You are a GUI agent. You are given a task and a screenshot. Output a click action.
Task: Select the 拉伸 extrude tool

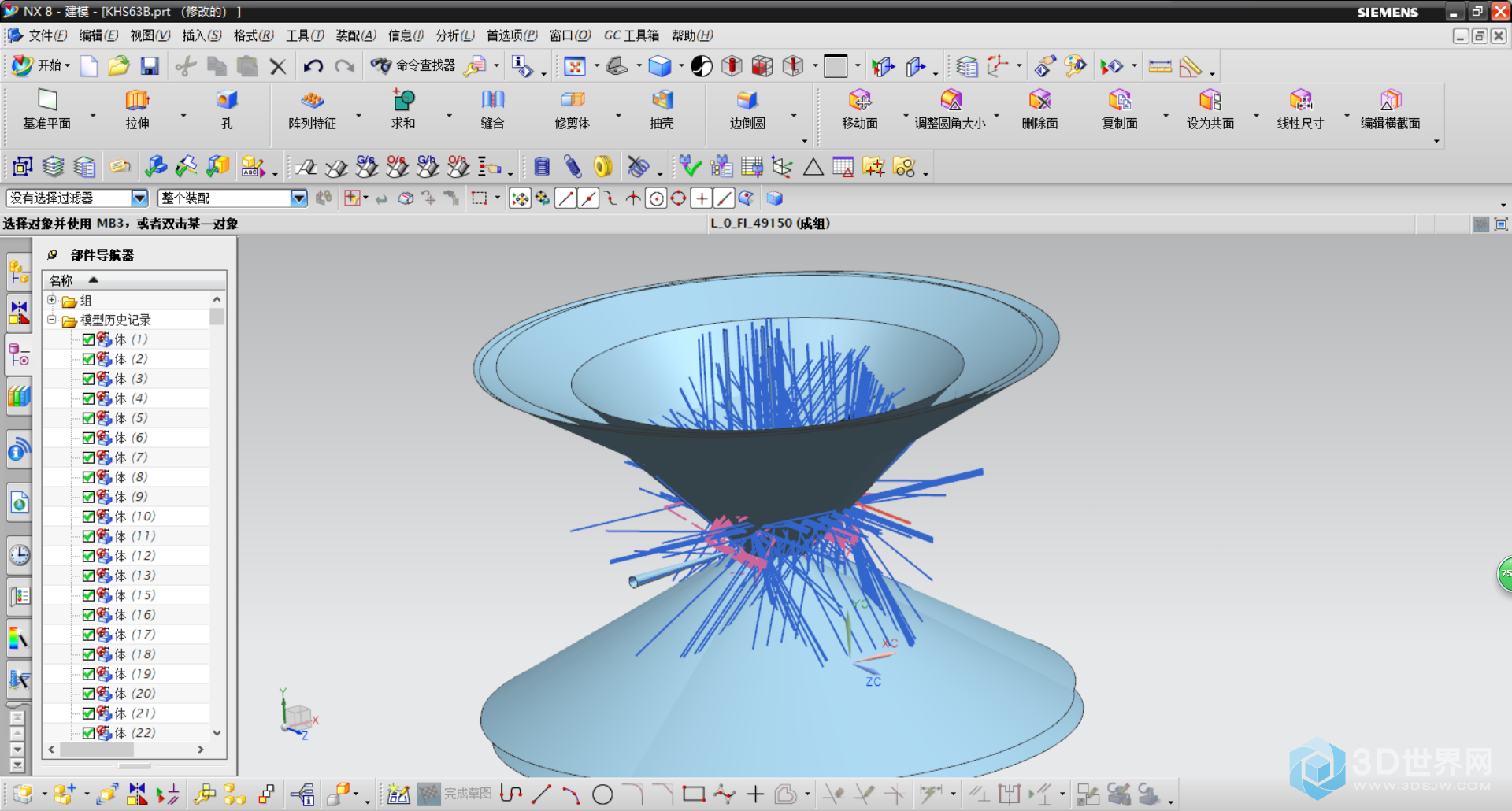click(137, 109)
